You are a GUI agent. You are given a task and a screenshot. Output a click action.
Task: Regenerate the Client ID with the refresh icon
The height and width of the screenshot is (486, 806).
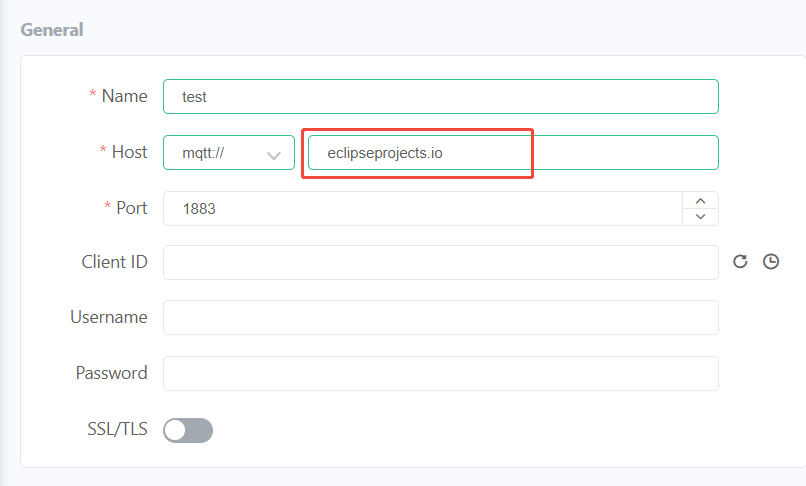(740, 261)
